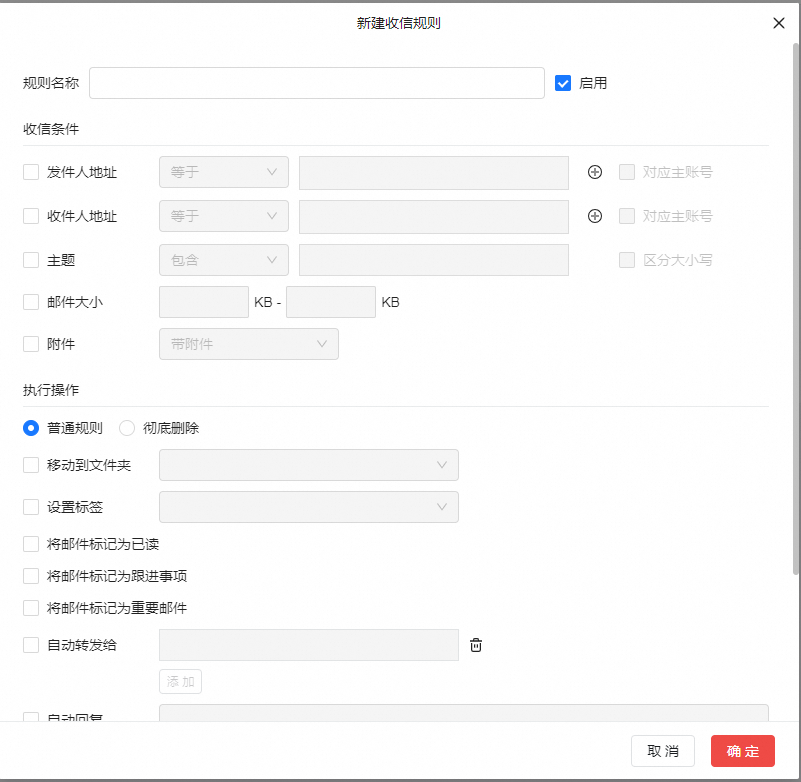Click the 添加 button below forward field
The image size is (801, 782).
(180, 681)
